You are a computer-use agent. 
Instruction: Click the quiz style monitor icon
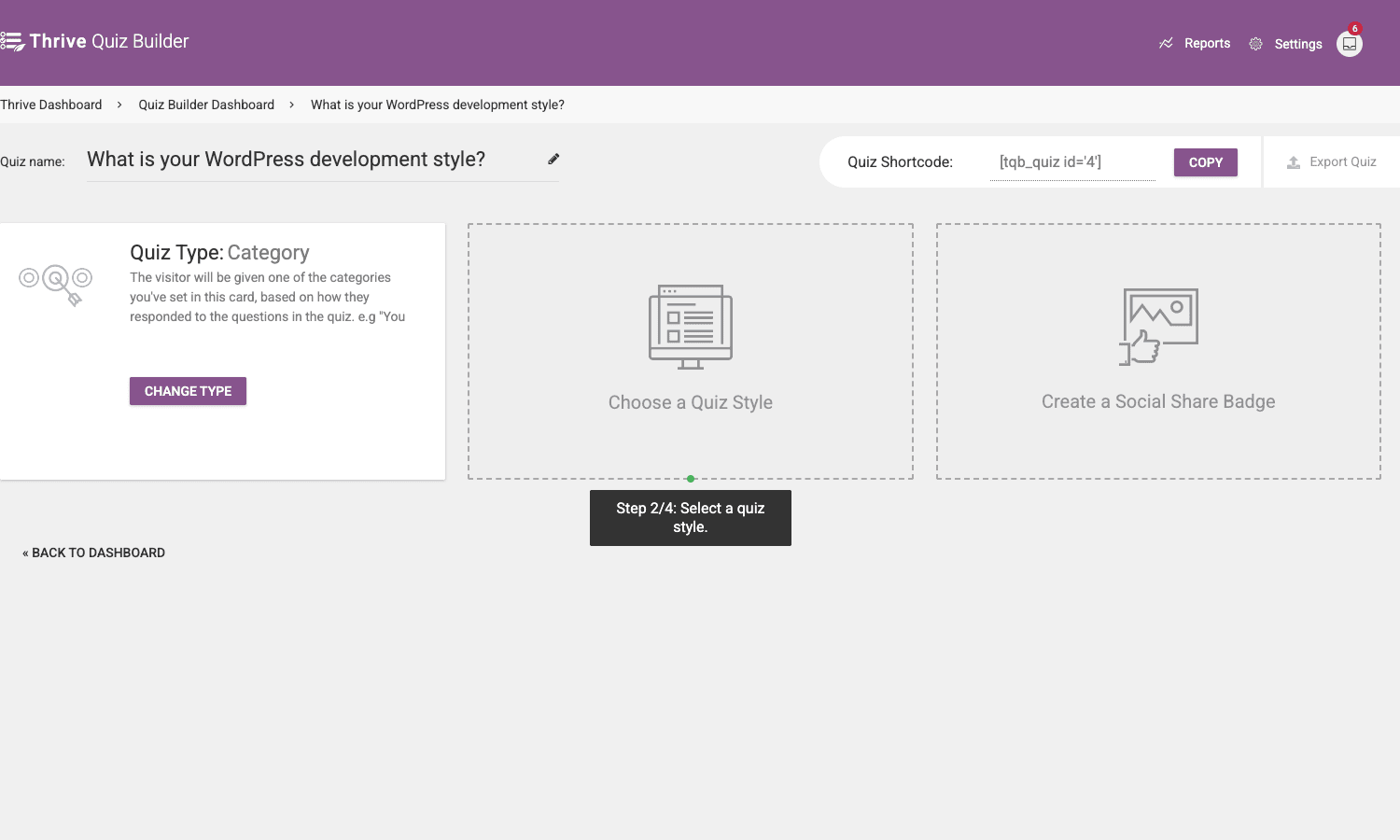click(691, 327)
